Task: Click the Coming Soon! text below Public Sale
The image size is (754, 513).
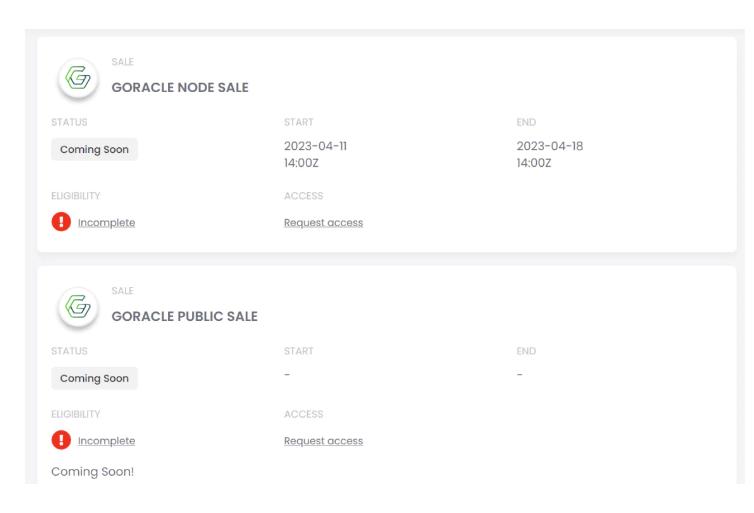Action: pos(92,472)
